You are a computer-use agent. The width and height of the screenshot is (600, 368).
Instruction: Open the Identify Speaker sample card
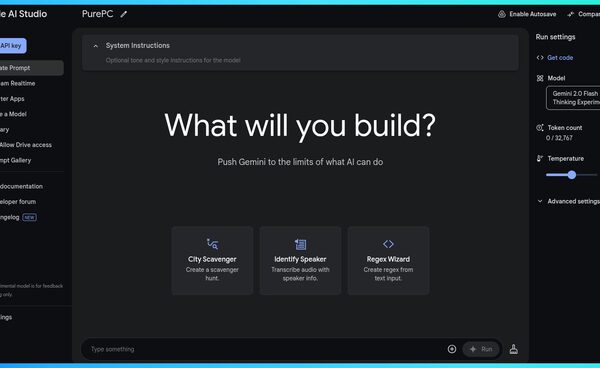pyautogui.click(x=300, y=261)
